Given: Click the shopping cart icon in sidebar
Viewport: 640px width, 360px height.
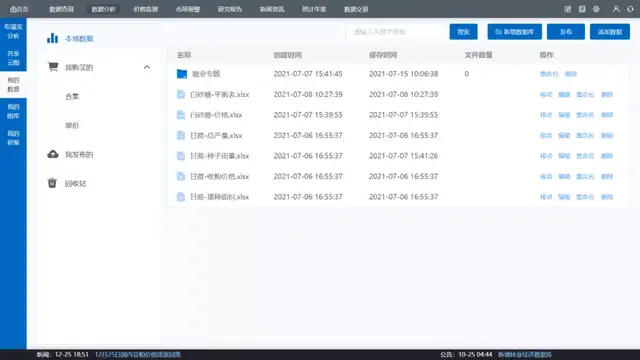Looking at the screenshot, I should click(x=53, y=67).
